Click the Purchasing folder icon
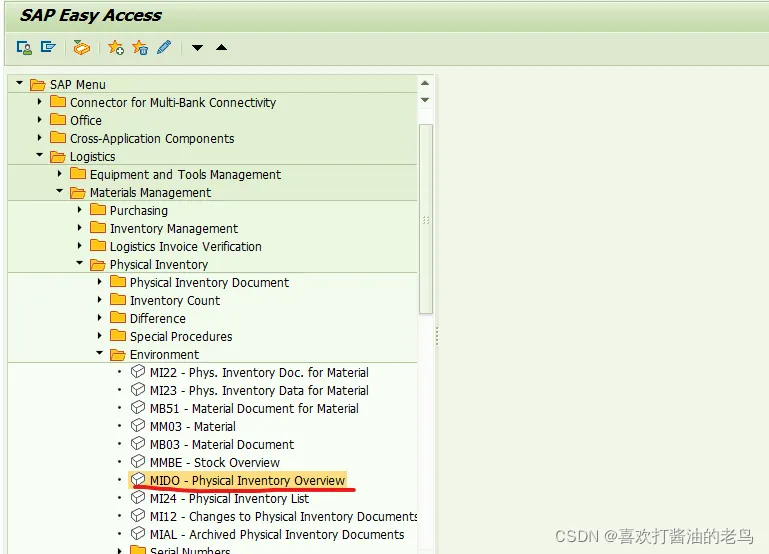The image size is (769, 554). [98, 210]
